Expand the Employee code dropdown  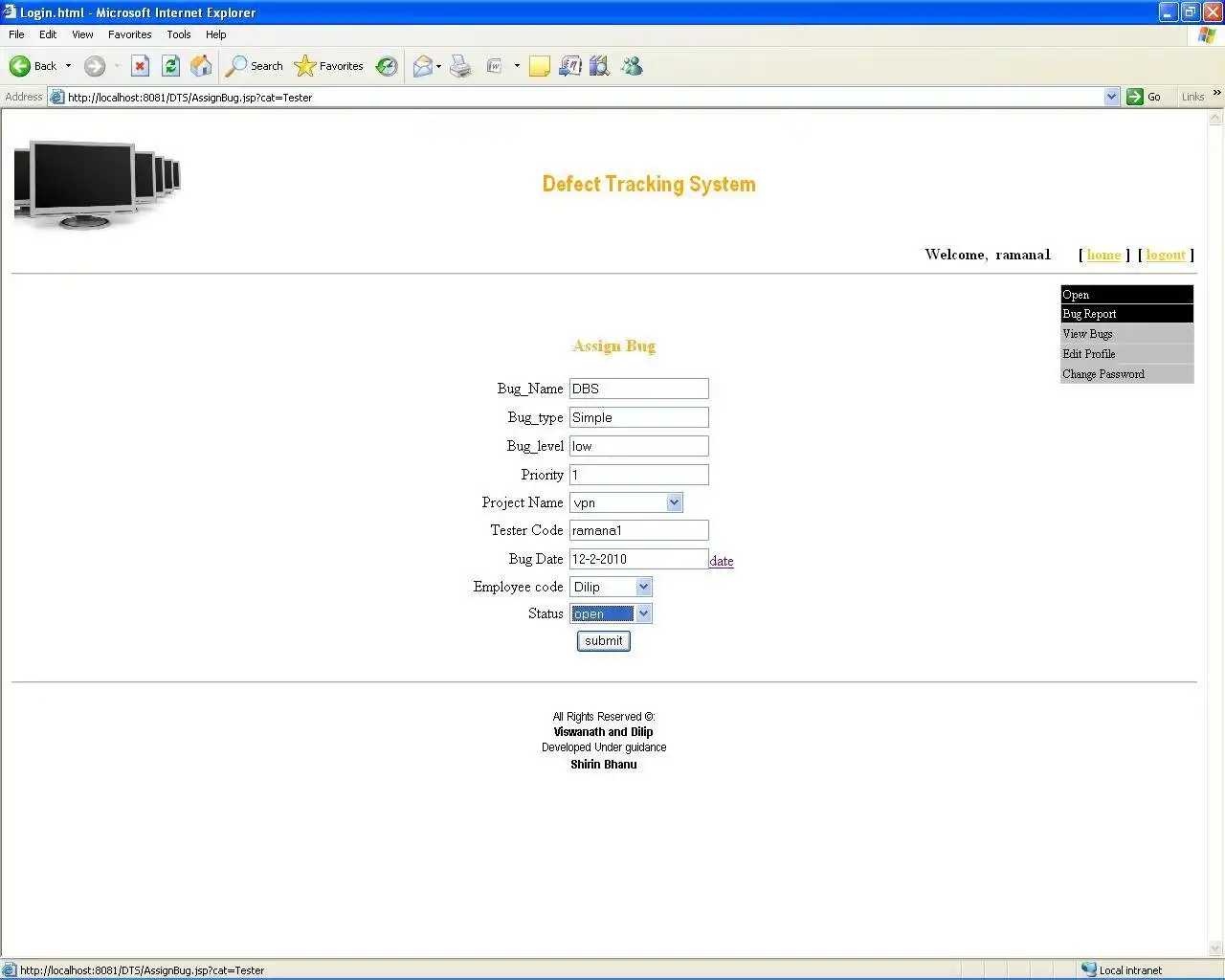(x=643, y=587)
